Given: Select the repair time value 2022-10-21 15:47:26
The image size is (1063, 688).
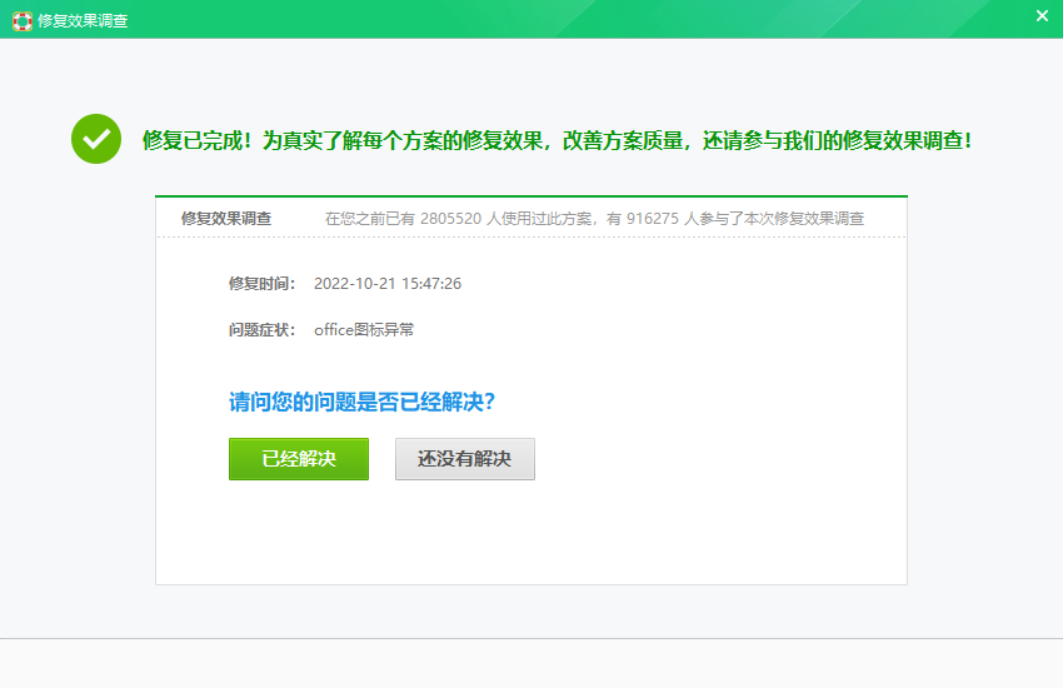Looking at the screenshot, I should [387, 283].
